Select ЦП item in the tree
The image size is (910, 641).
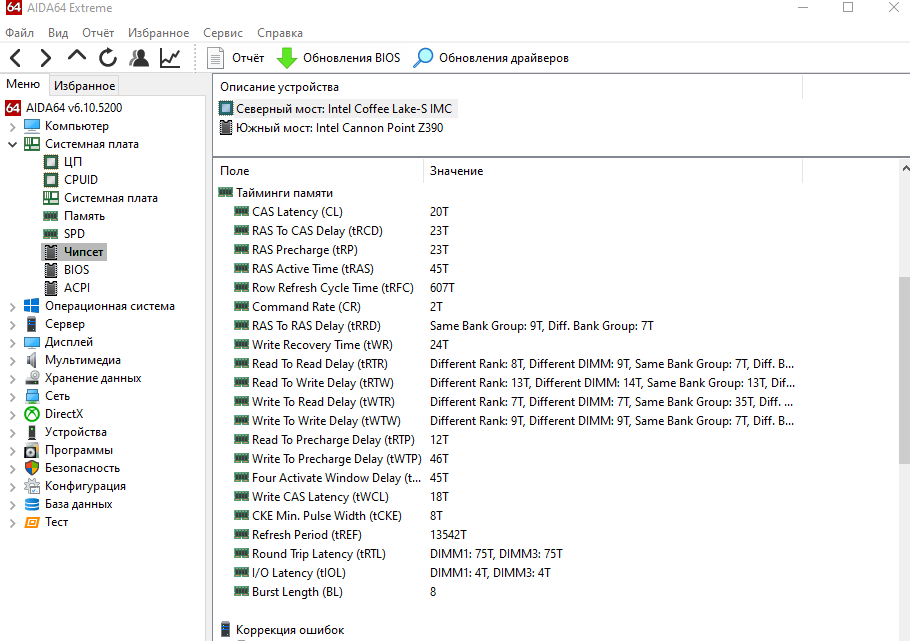pos(63,161)
